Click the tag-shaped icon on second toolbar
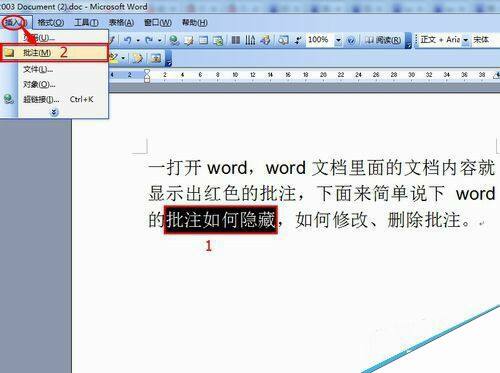Screen dimensions: 500x373 [137, 58]
